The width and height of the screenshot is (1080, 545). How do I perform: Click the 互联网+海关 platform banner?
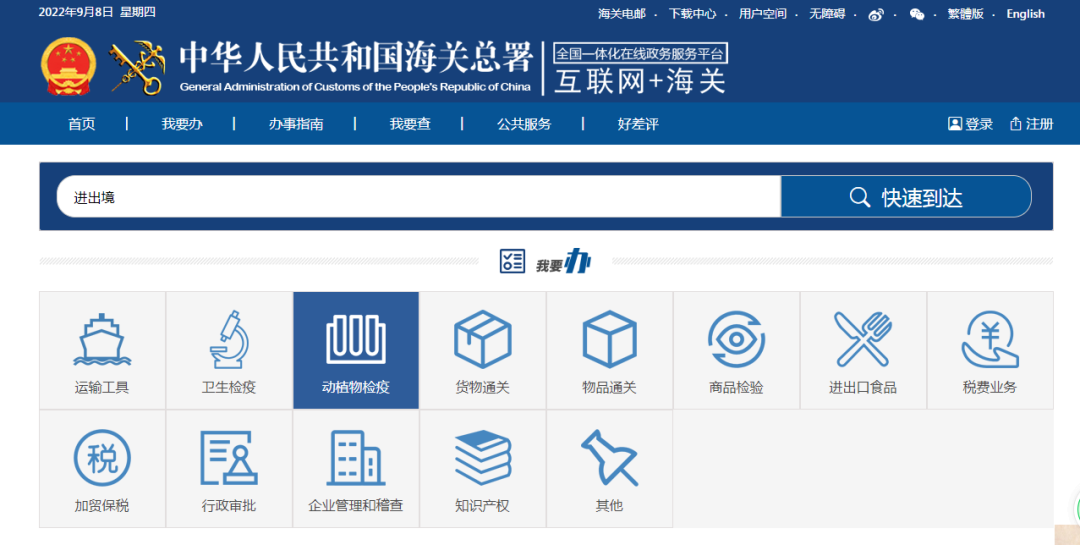point(640,82)
